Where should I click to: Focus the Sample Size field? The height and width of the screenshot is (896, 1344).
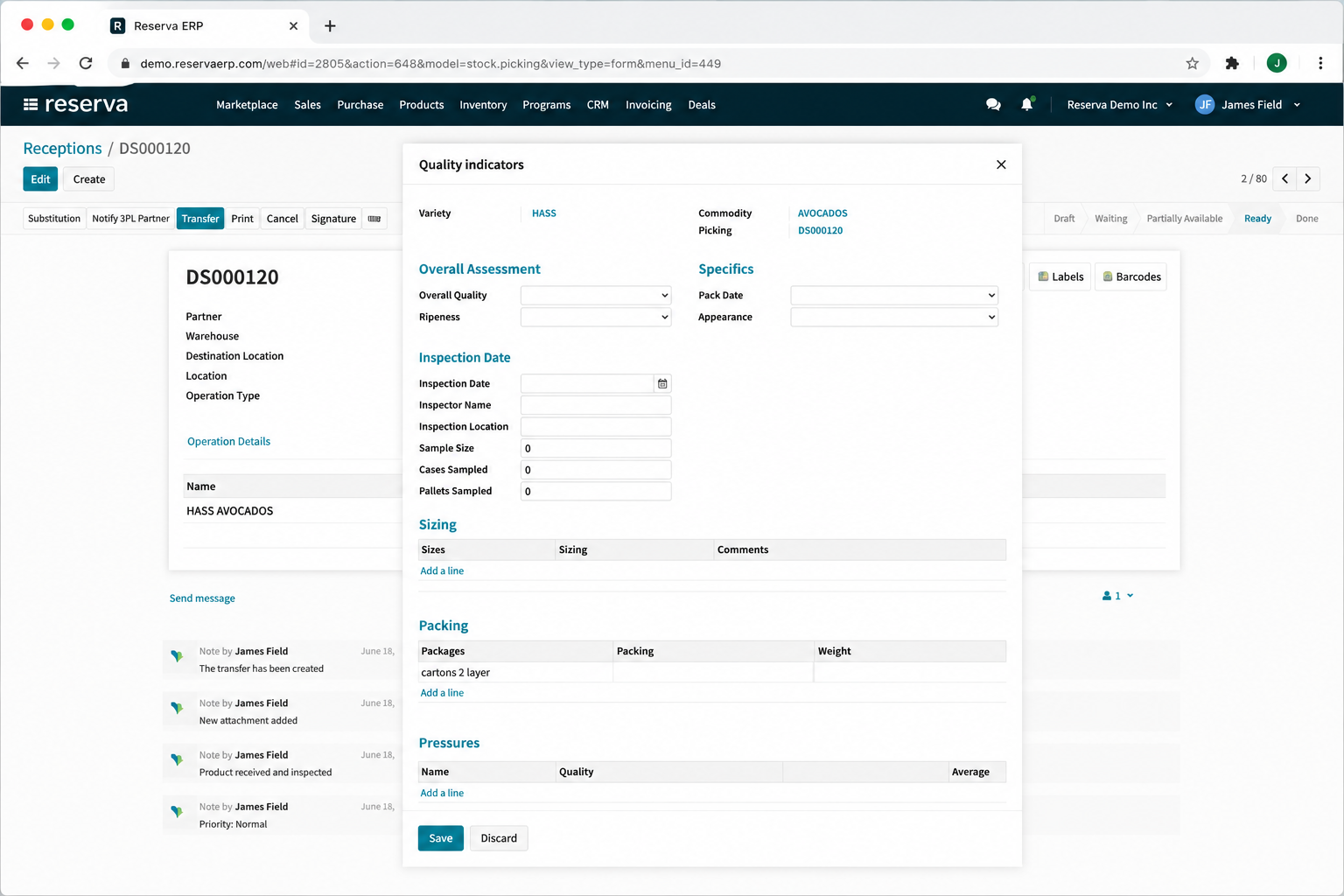tap(596, 448)
